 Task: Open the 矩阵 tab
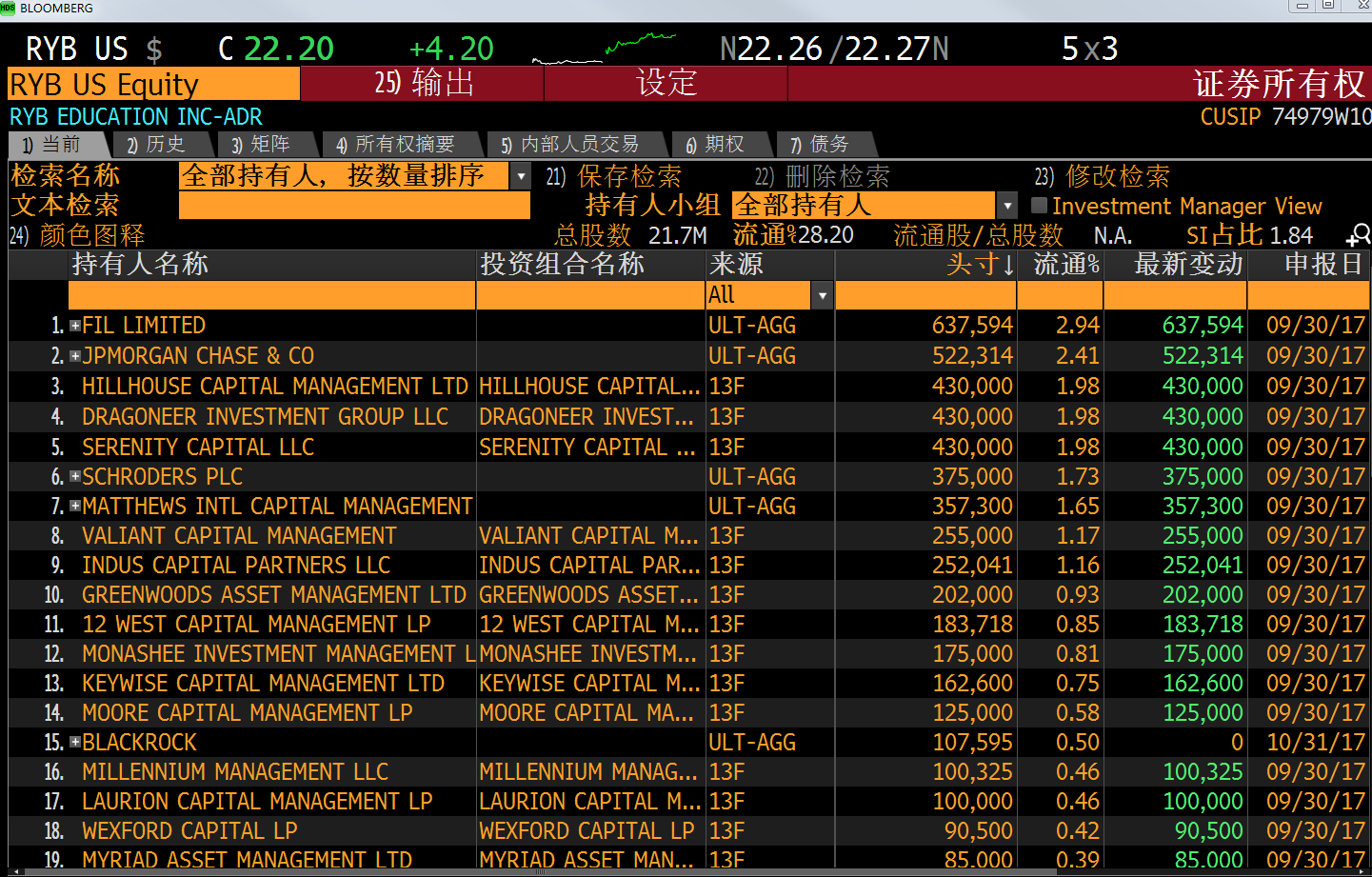pyautogui.click(x=268, y=145)
